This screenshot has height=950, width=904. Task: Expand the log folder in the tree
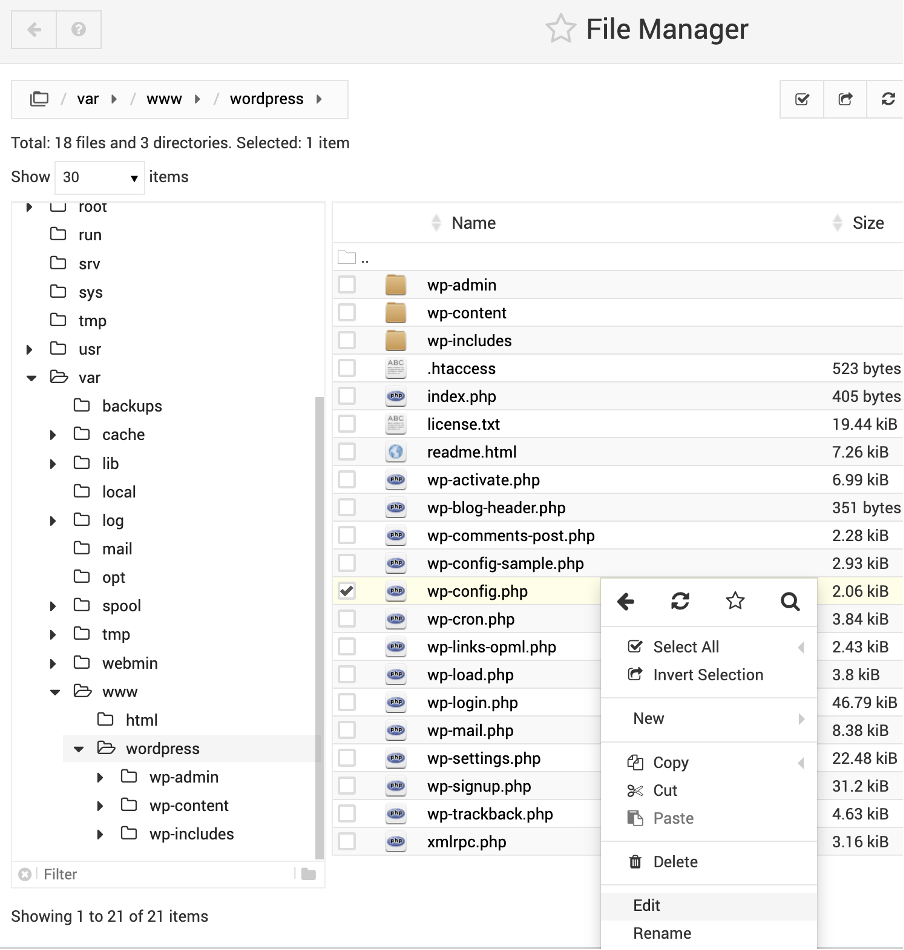[53, 521]
